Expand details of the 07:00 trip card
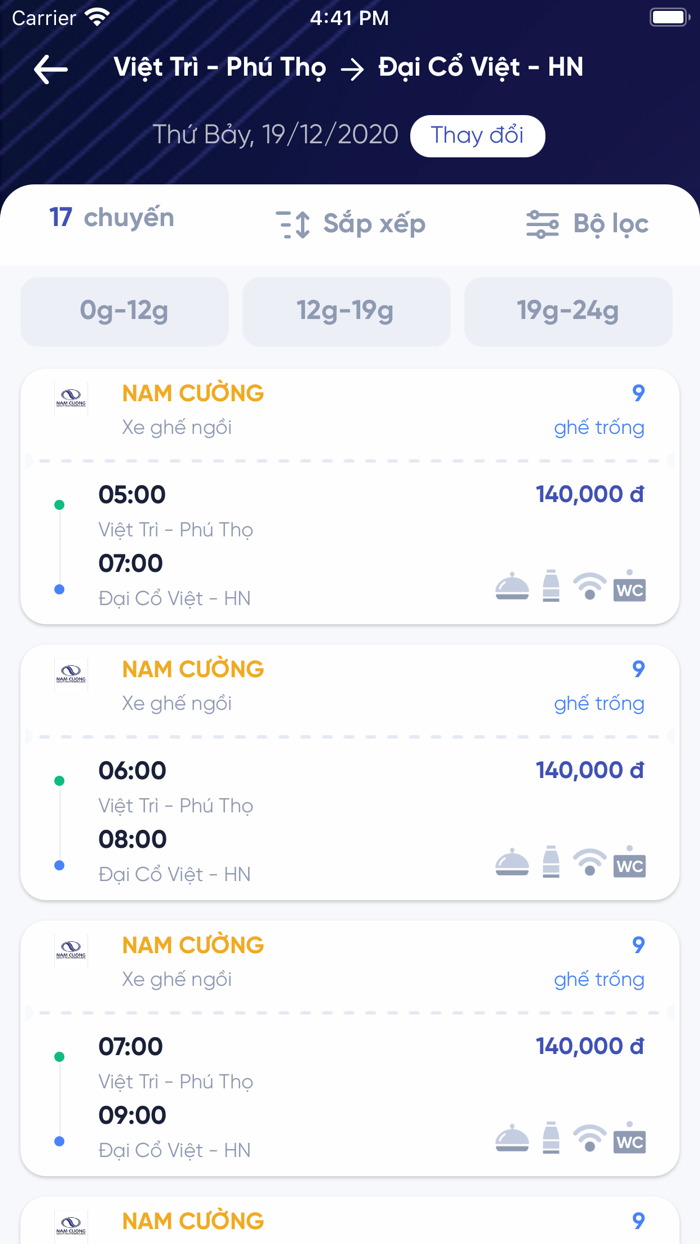 [x=350, y=1046]
